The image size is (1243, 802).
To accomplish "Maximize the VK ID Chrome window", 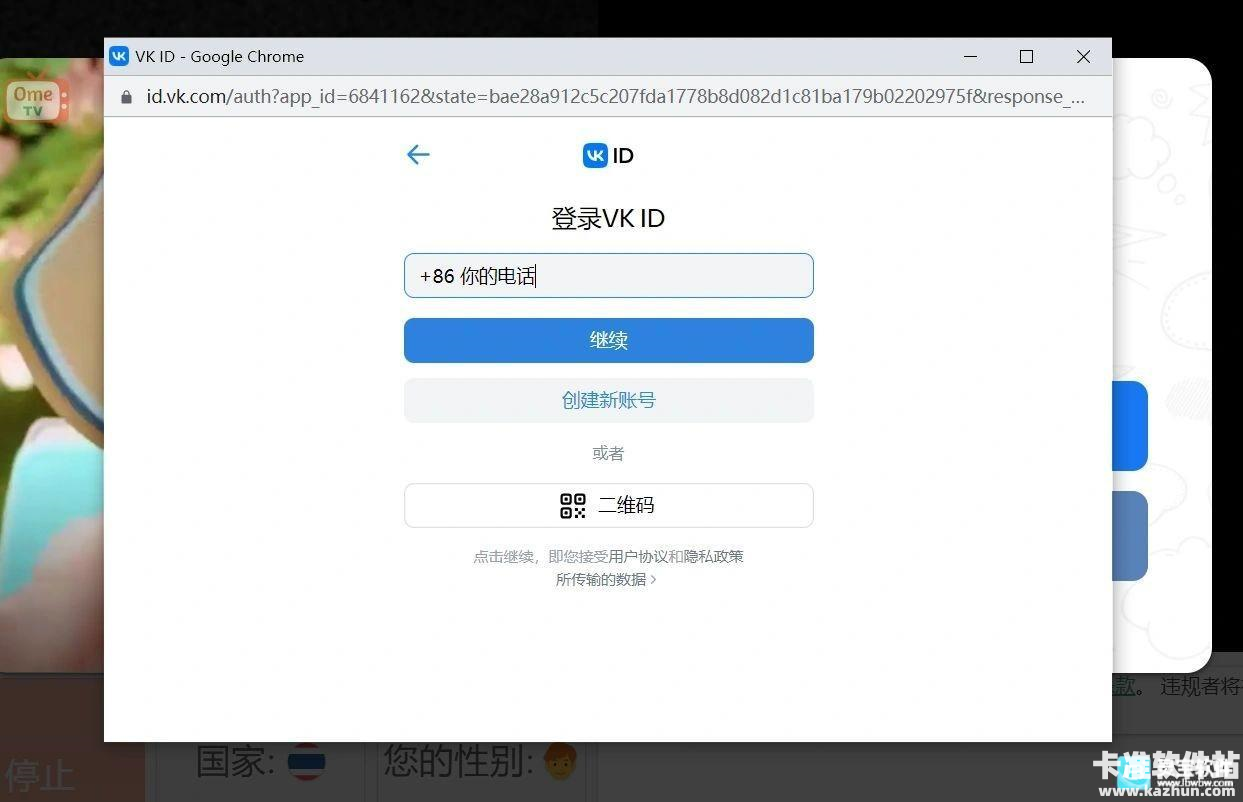I will pyautogui.click(x=1026, y=57).
